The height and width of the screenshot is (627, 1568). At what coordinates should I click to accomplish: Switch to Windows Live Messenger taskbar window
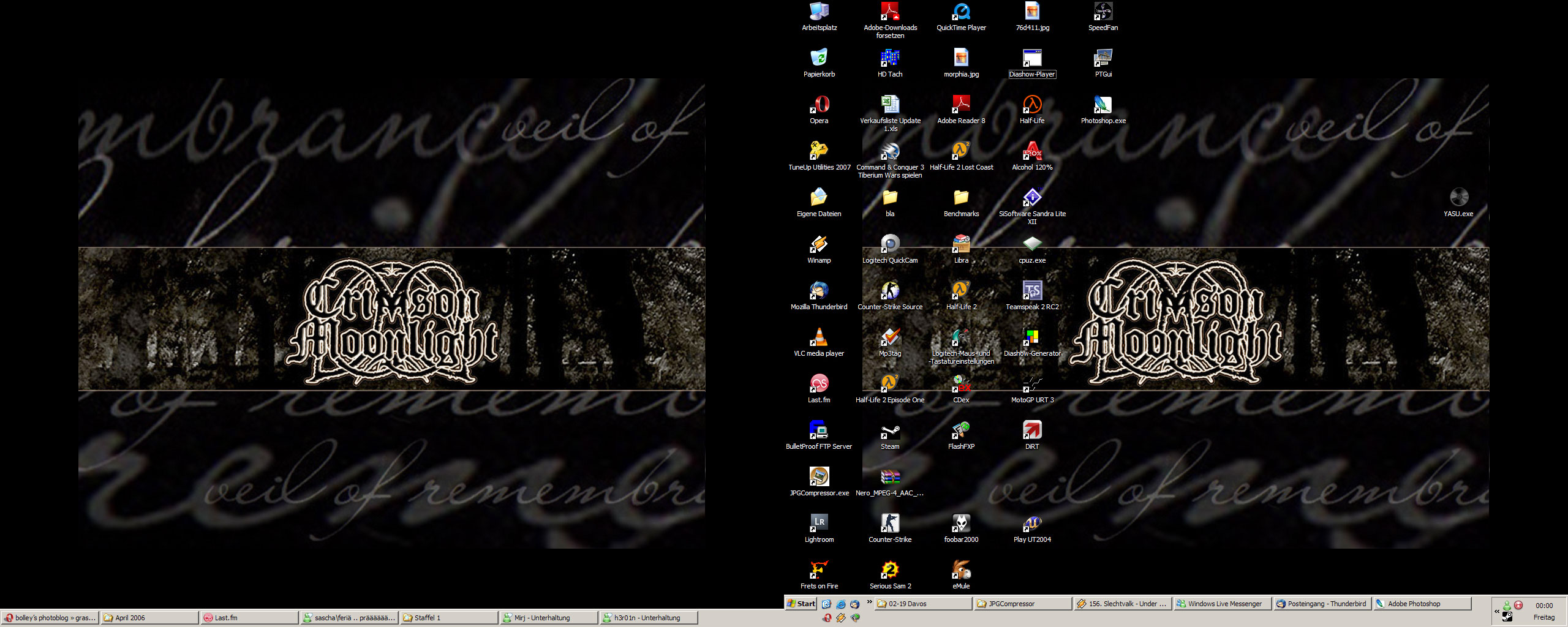(x=1222, y=604)
